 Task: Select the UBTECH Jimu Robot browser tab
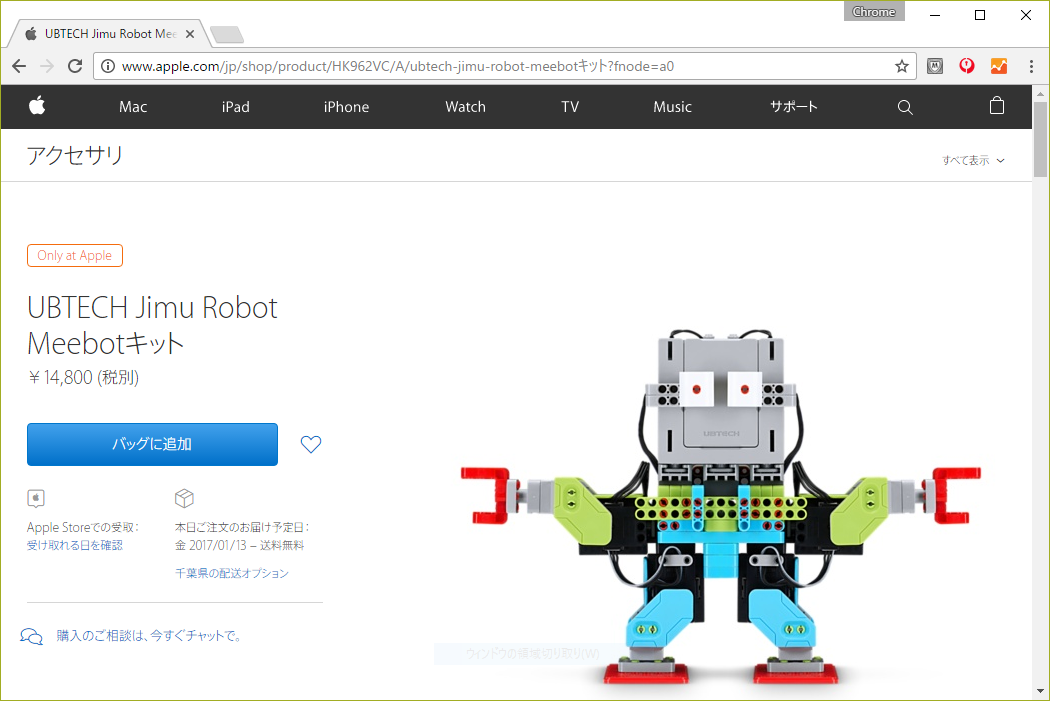(x=109, y=33)
